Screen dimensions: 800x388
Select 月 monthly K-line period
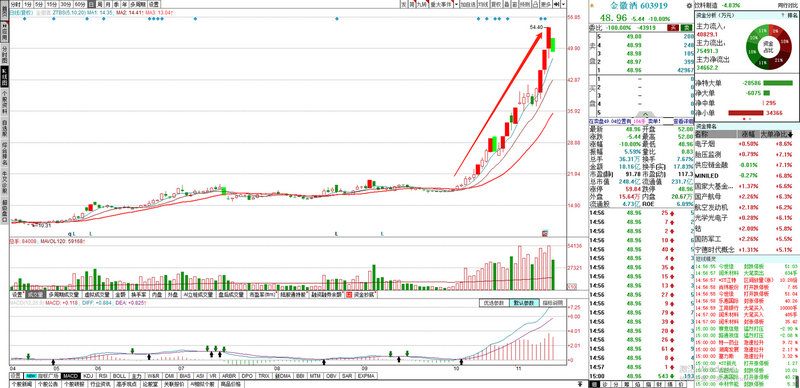(108, 4)
